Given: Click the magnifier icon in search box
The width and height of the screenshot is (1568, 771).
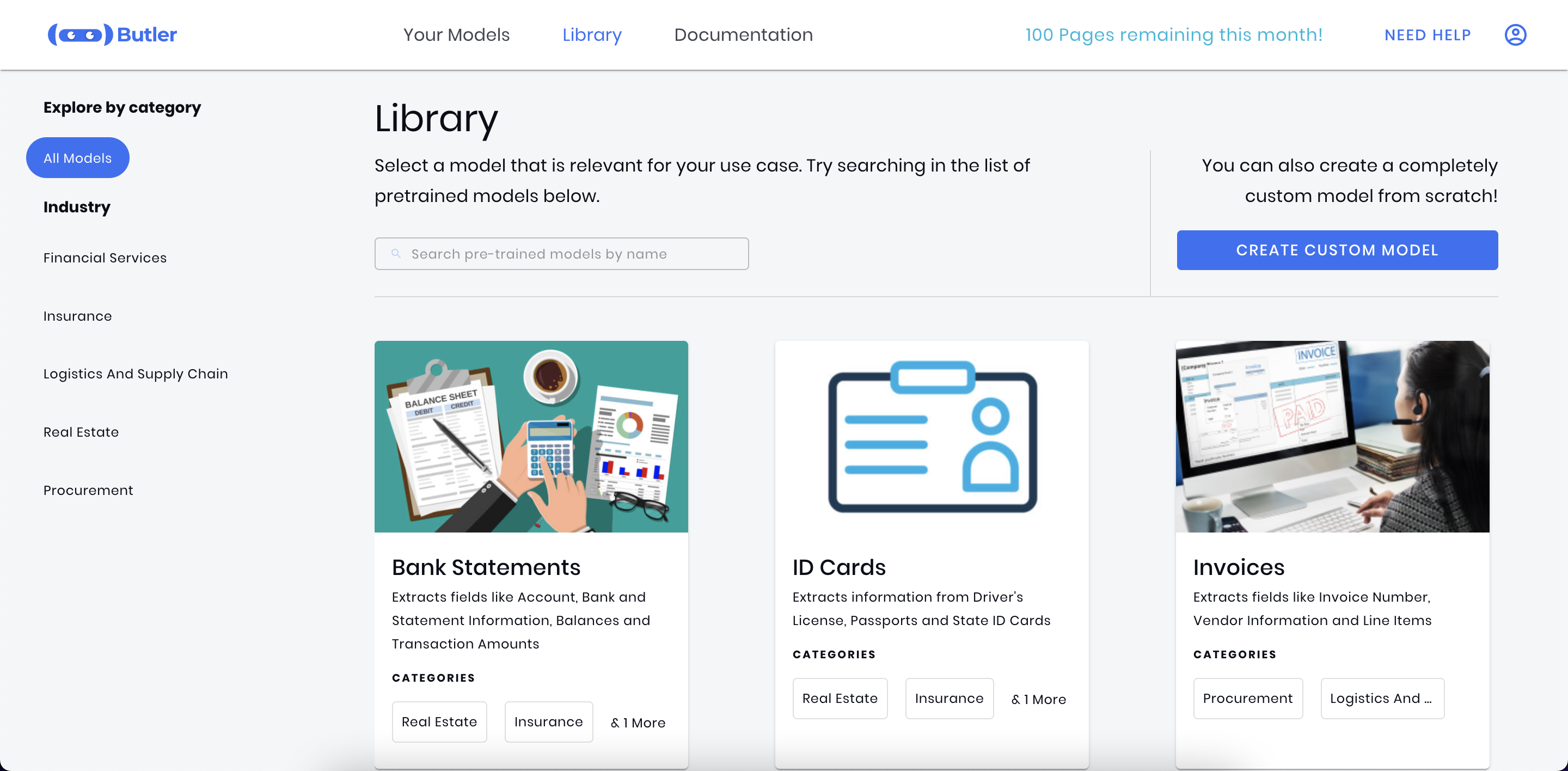Looking at the screenshot, I should coord(396,254).
